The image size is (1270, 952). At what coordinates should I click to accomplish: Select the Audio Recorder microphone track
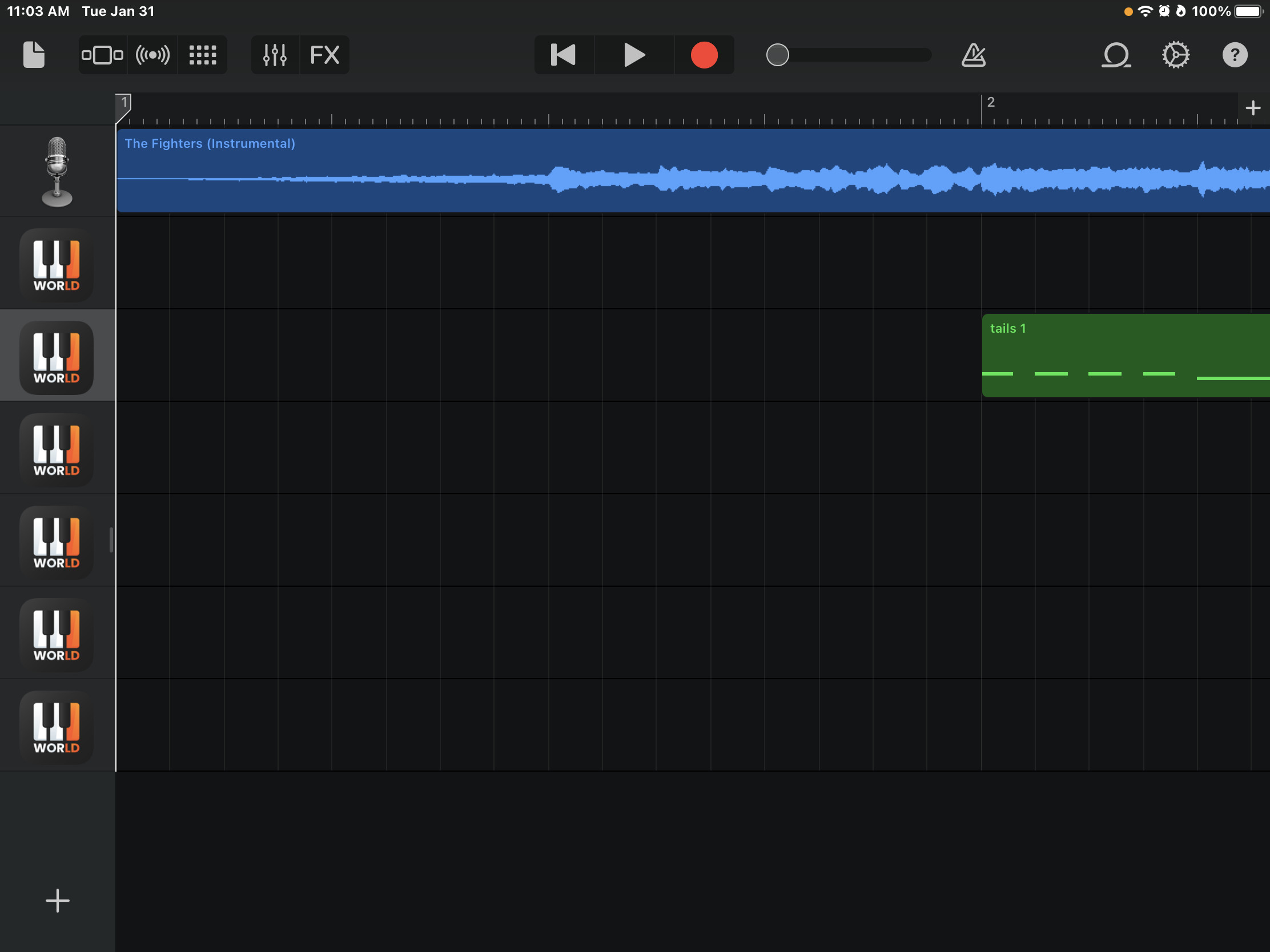pyautogui.click(x=57, y=171)
